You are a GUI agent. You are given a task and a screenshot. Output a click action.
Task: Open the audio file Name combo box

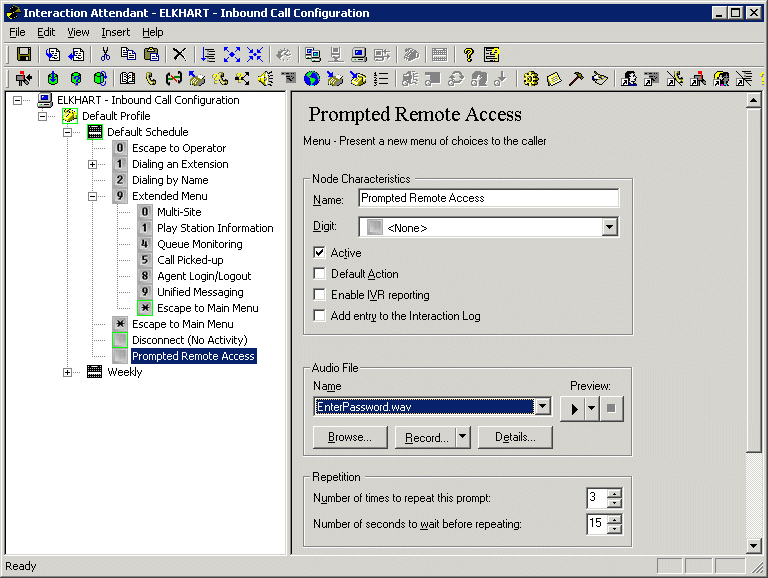point(542,406)
